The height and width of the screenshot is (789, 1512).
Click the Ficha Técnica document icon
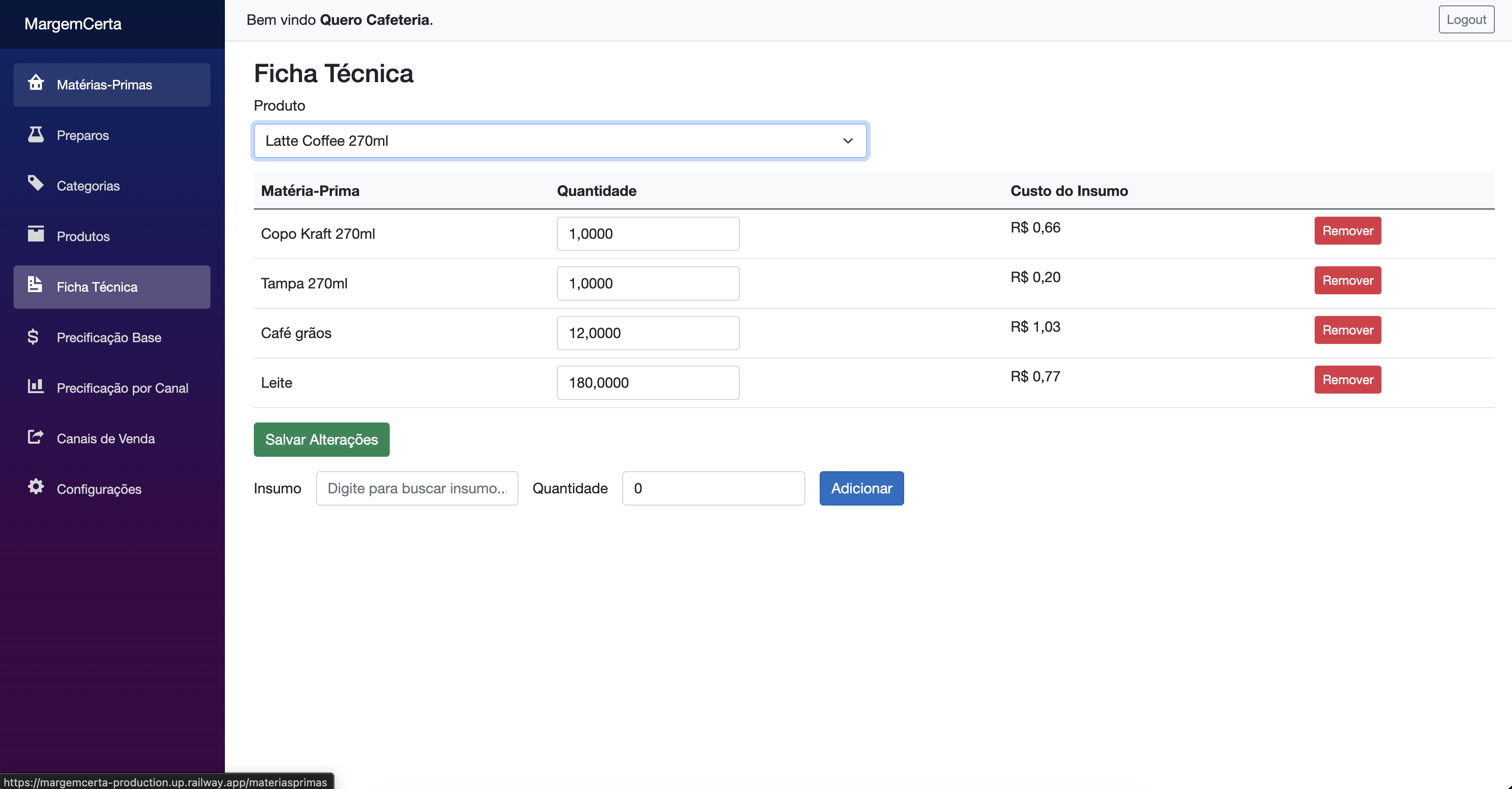pyautogui.click(x=35, y=285)
